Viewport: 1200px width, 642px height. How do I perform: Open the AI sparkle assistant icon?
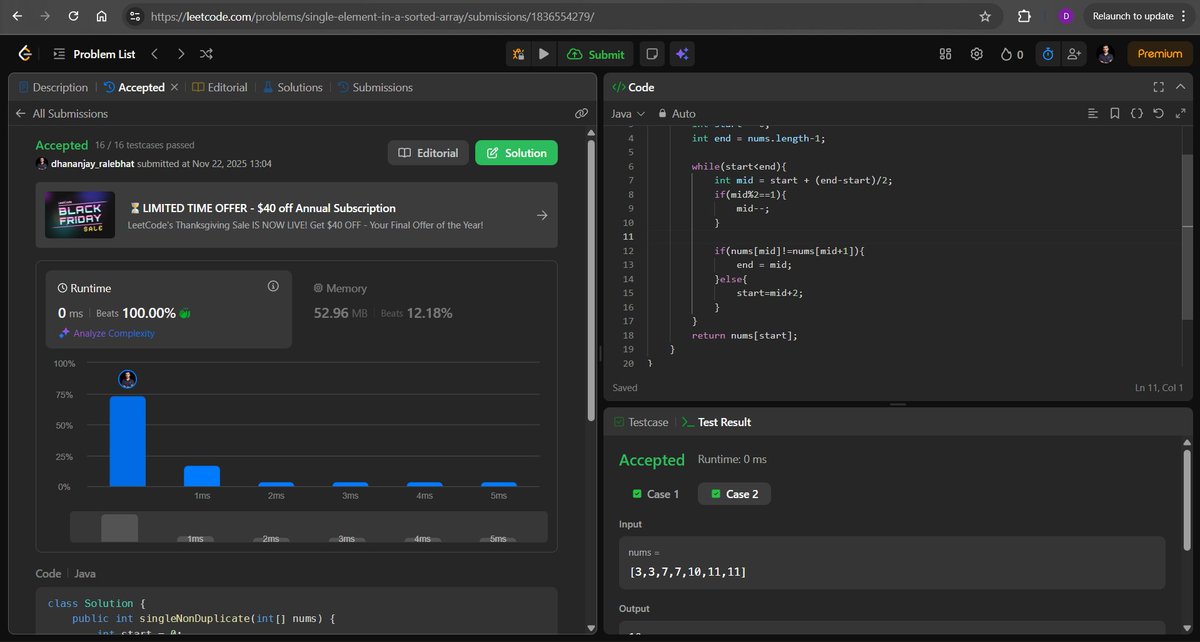683,54
